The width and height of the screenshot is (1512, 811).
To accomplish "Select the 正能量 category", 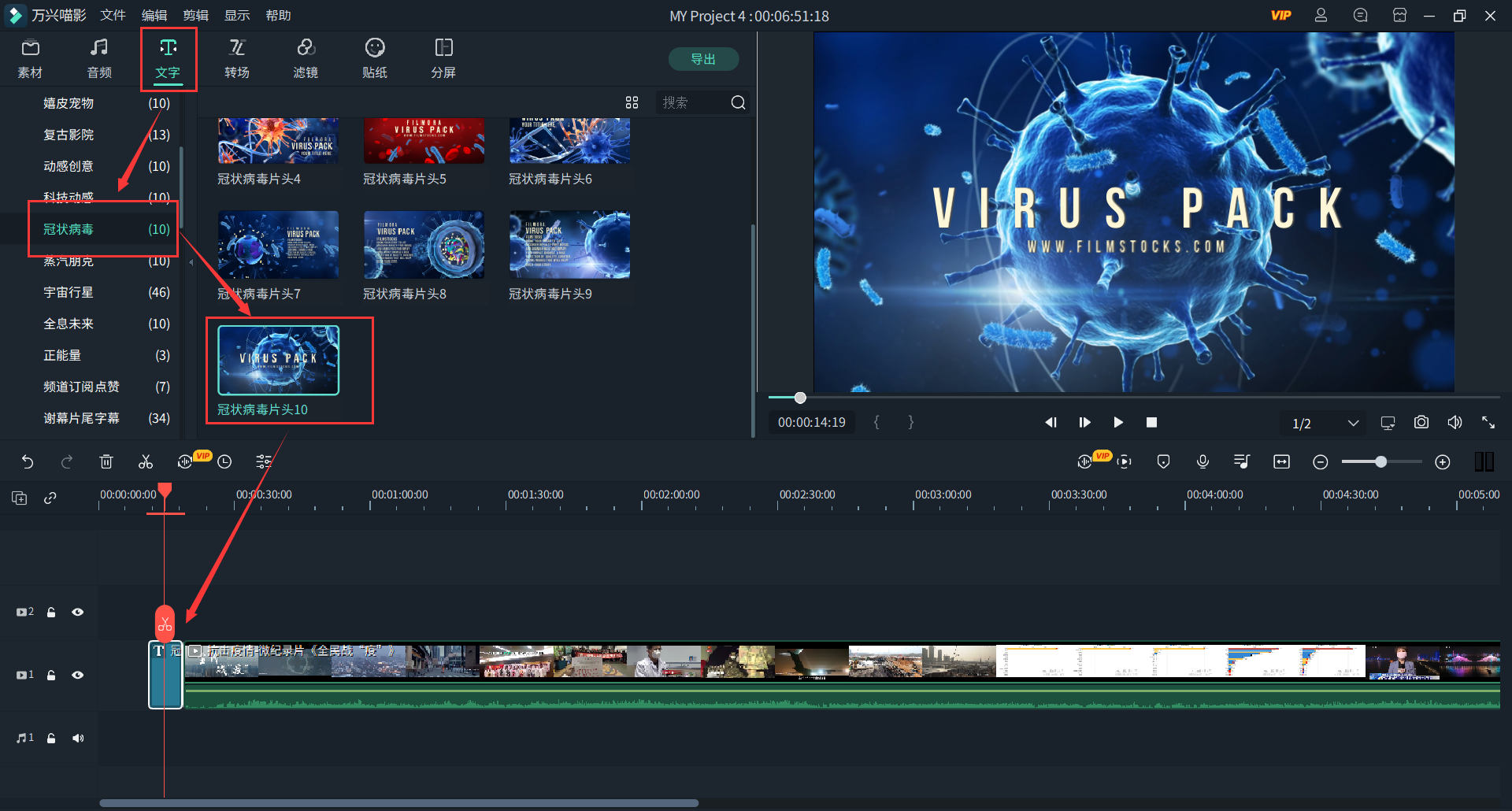I will click(x=106, y=355).
